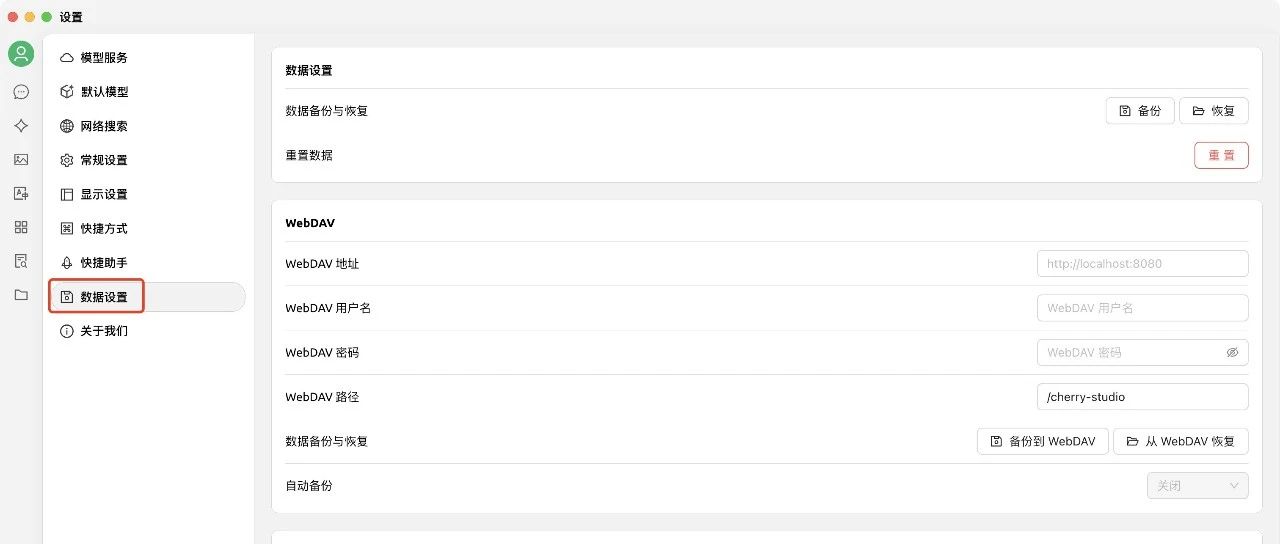Select 模型服务 in settings menu

(x=104, y=58)
